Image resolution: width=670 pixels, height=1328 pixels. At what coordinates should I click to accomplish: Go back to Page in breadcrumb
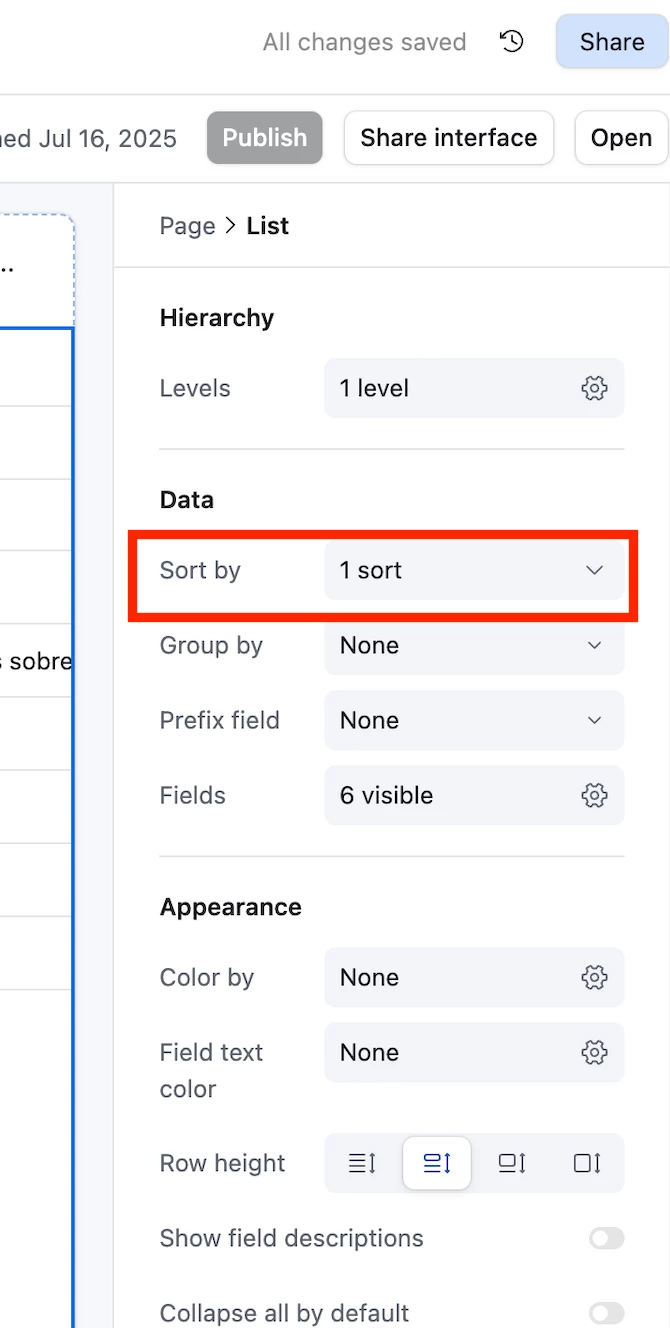click(187, 226)
